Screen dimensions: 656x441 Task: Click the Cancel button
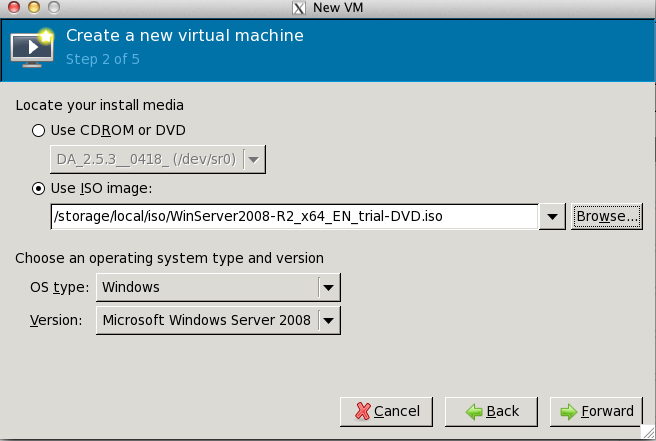click(387, 412)
